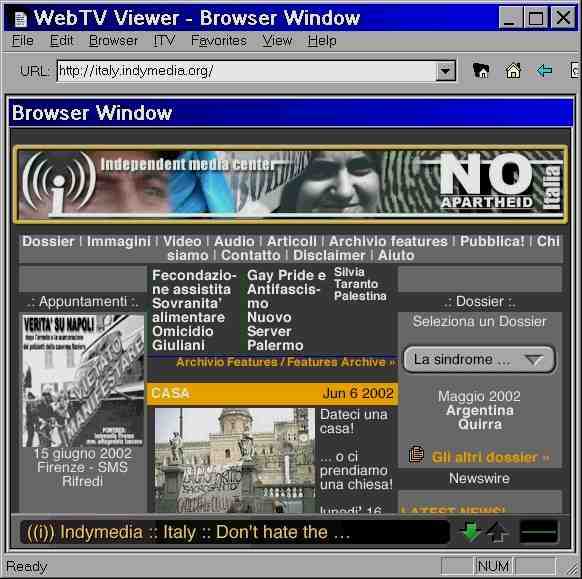The height and width of the screenshot is (579, 582).
Task: Open the Argentina dossier link
Action: coord(480,410)
